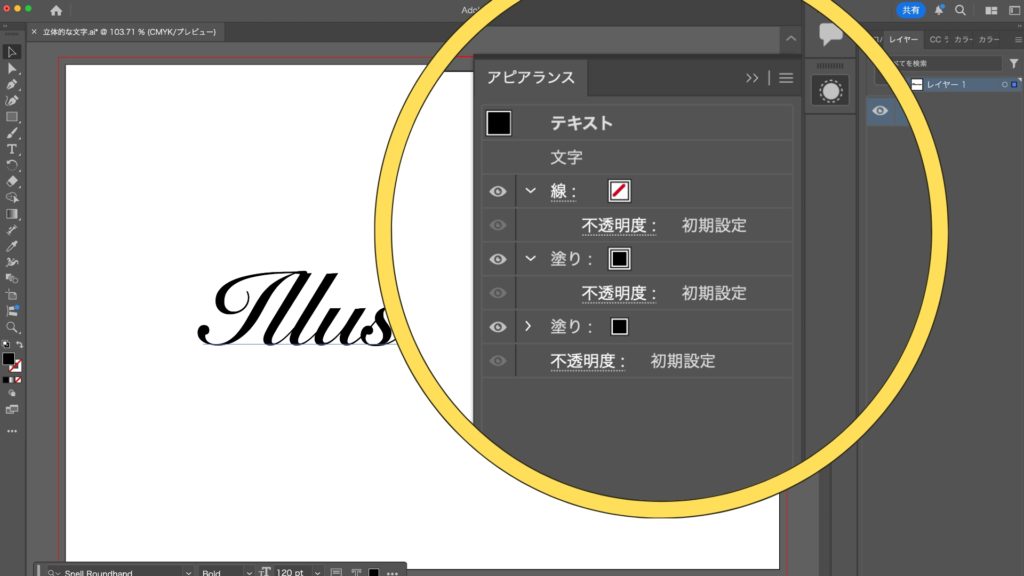This screenshot has width=1024, height=576.
Task: Select the Direct Selection tool
Action: tap(12, 68)
